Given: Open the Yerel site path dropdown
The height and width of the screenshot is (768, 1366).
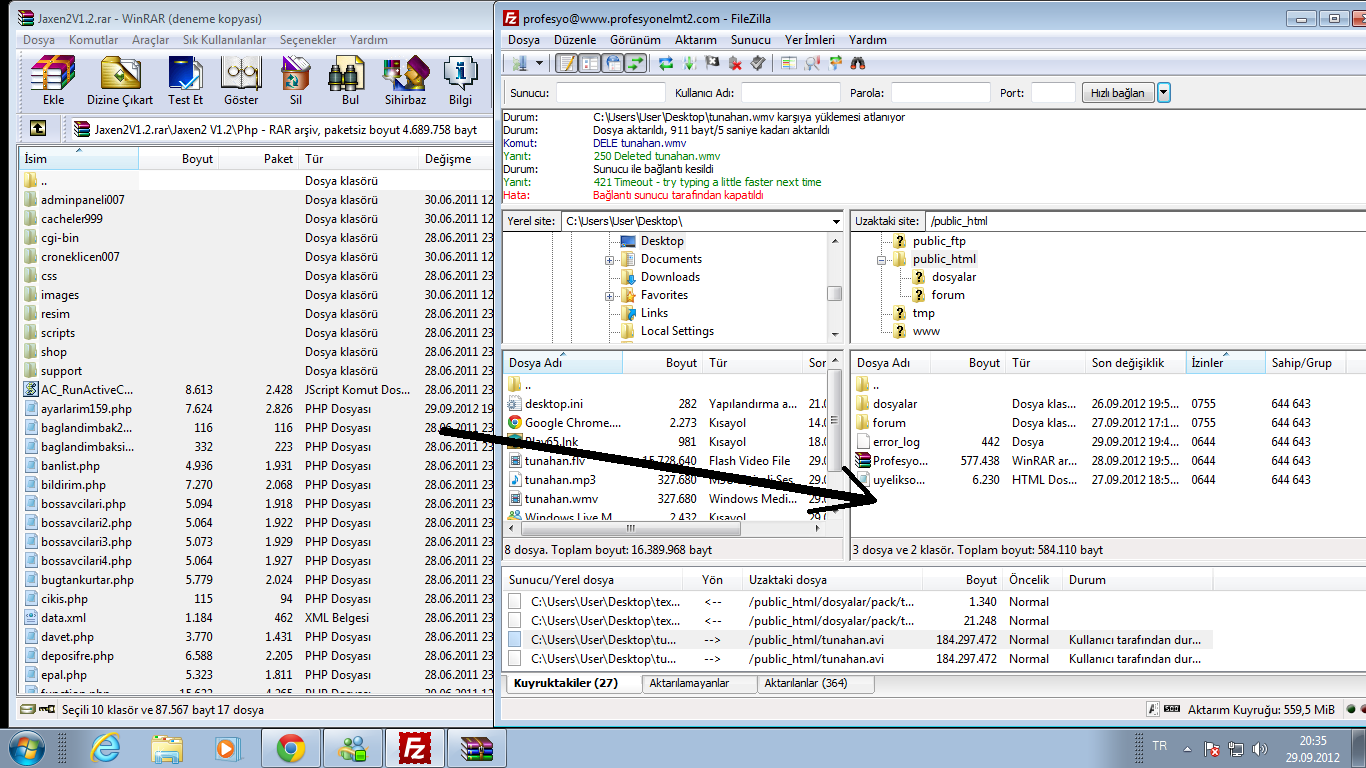Looking at the screenshot, I should pos(836,221).
